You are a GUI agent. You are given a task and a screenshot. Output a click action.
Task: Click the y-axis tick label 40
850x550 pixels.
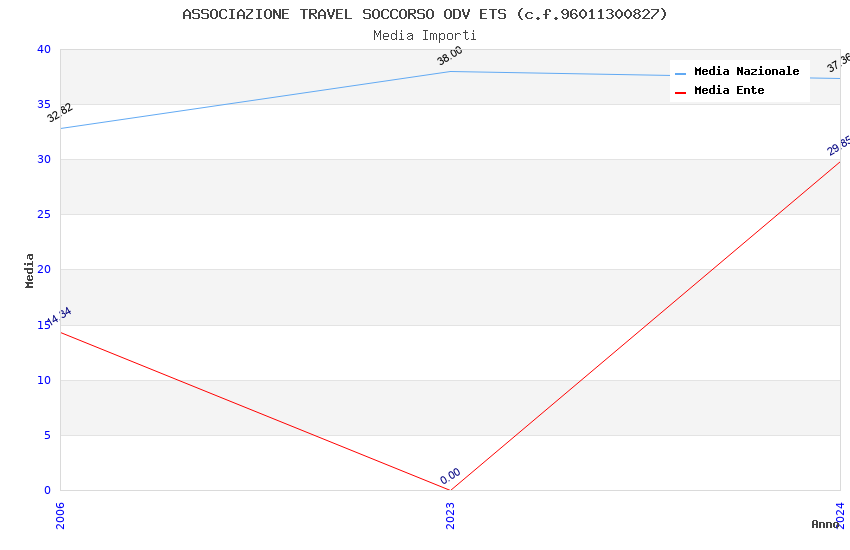coord(44,49)
